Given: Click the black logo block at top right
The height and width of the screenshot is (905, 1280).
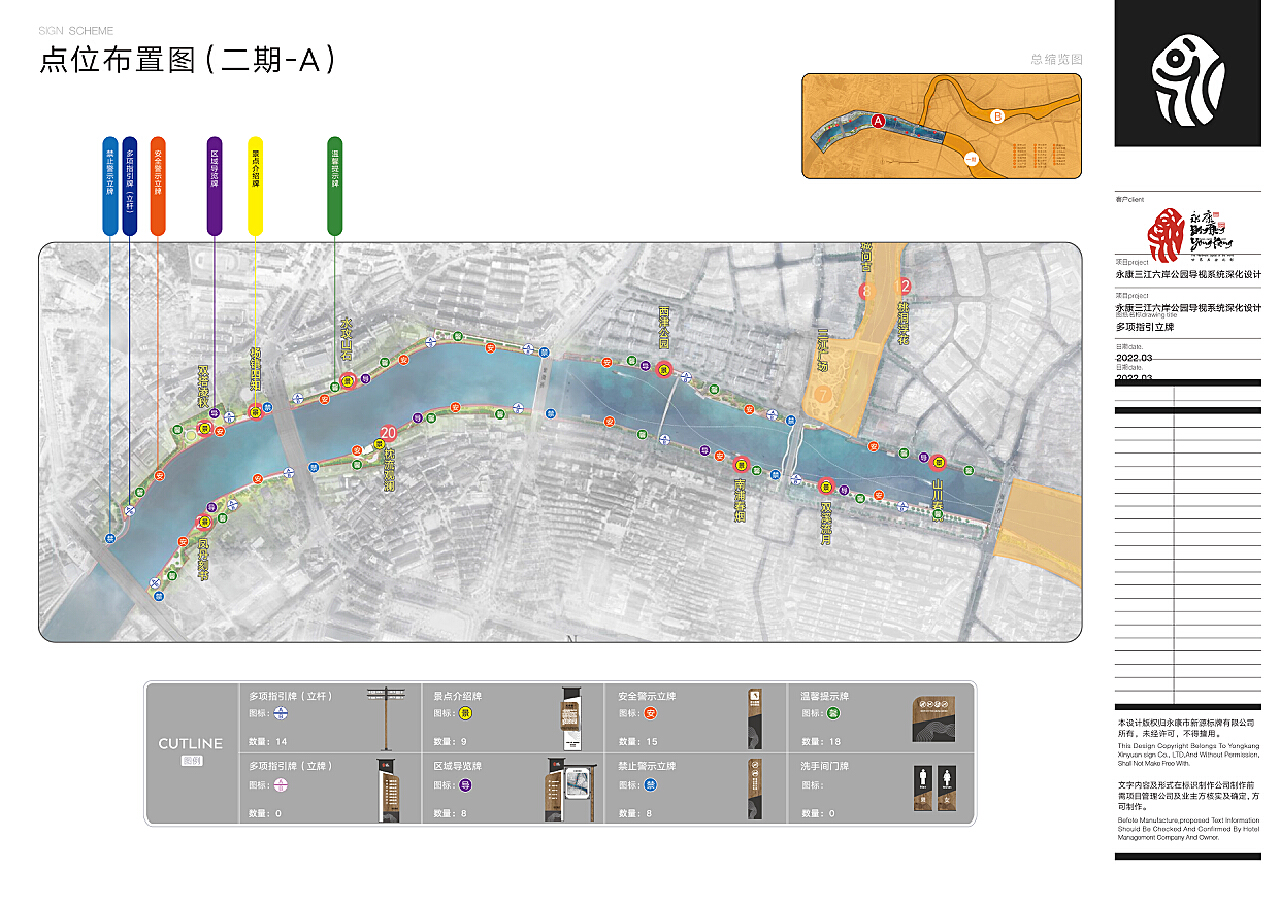Looking at the screenshot, I should click(1188, 73).
